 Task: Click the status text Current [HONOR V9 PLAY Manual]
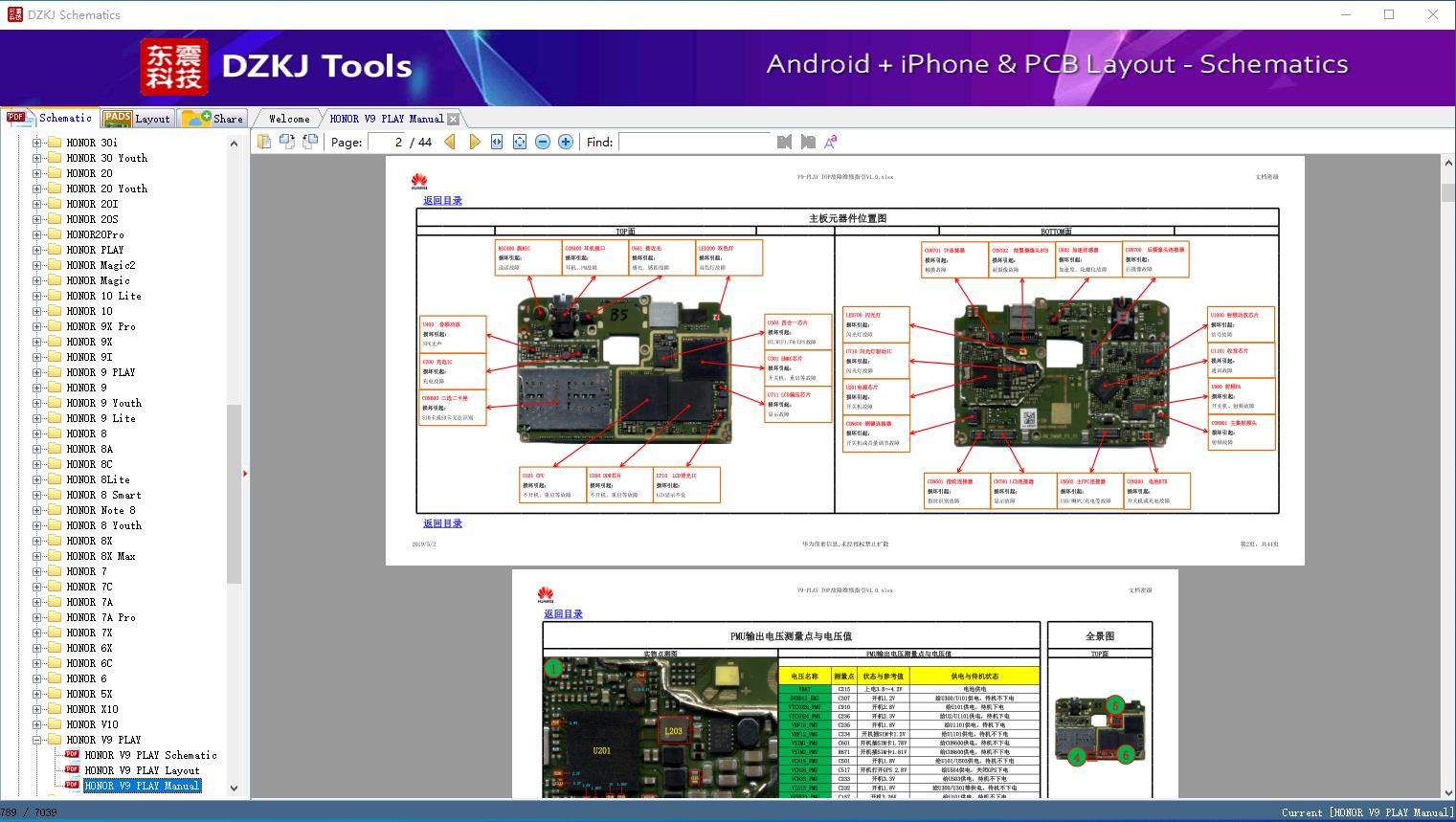(x=1367, y=812)
